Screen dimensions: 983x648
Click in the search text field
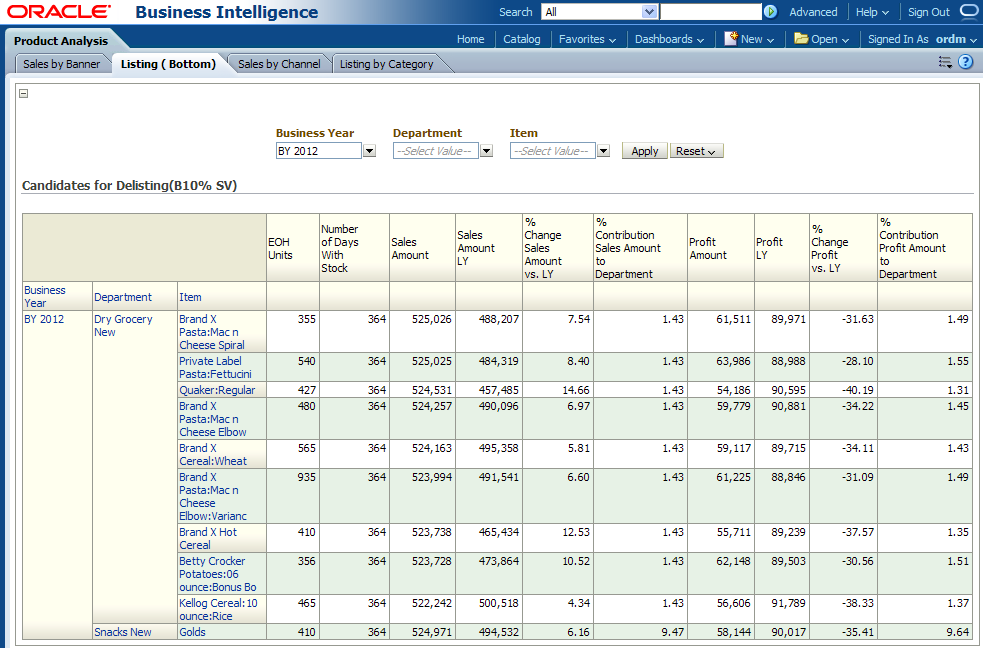[710, 12]
